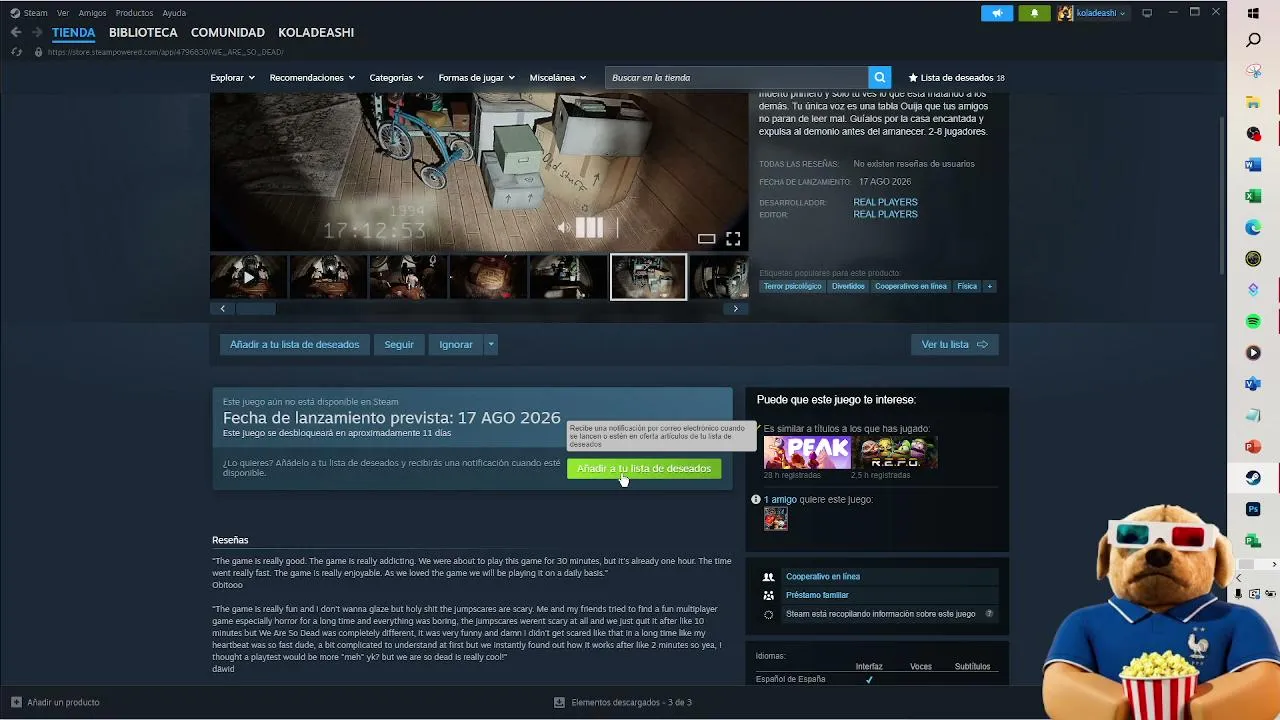Open the KOLADEASHI profile tab

click(x=316, y=32)
